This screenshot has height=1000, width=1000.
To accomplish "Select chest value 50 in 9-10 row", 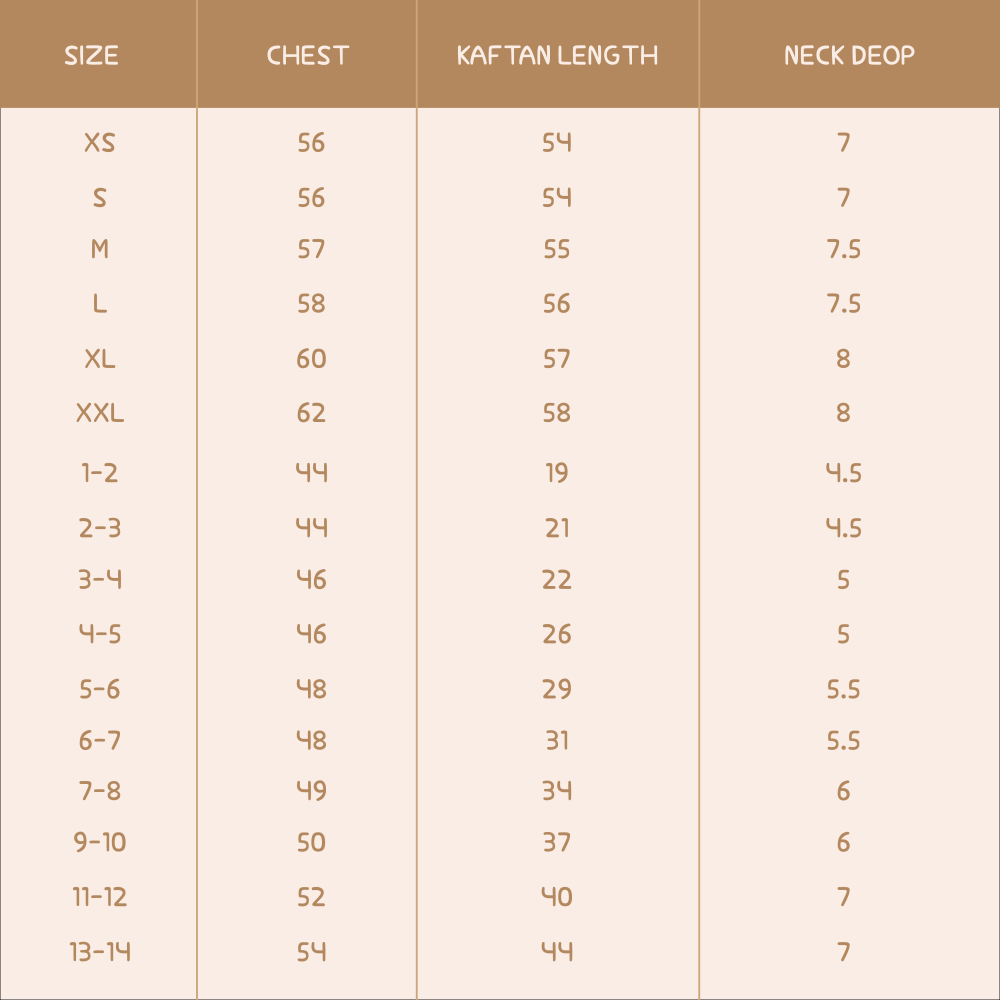I will (x=311, y=843).
